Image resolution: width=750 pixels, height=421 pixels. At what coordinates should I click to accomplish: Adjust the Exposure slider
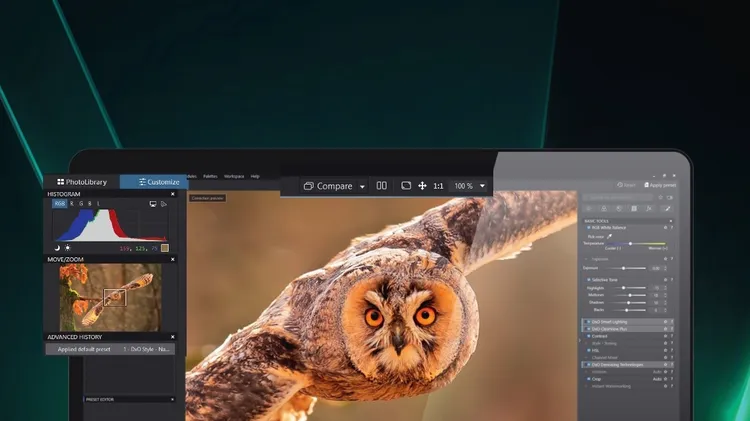(625, 268)
